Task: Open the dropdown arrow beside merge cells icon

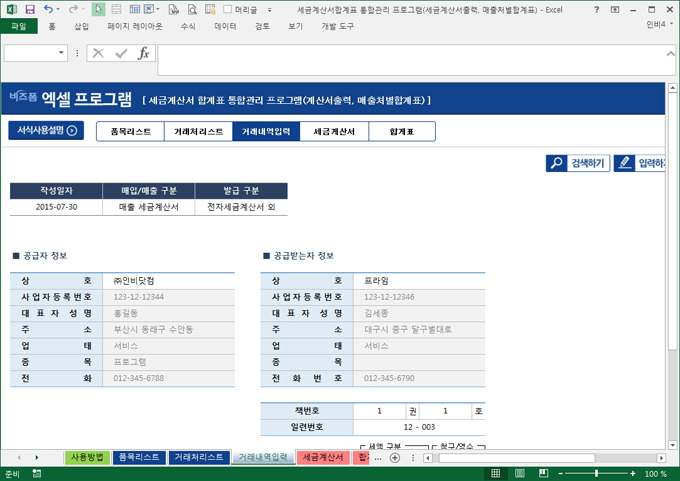Action: coord(158,9)
